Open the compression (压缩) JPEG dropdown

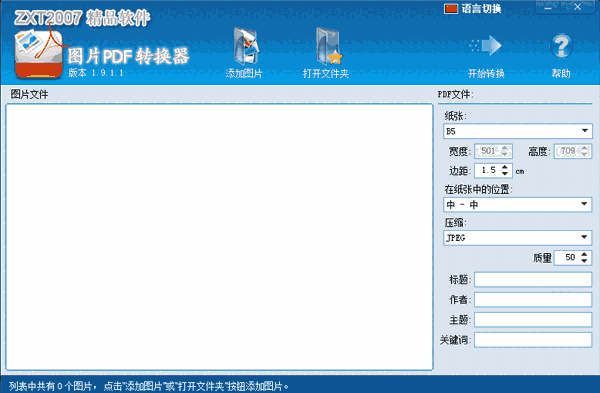click(518, 238)
